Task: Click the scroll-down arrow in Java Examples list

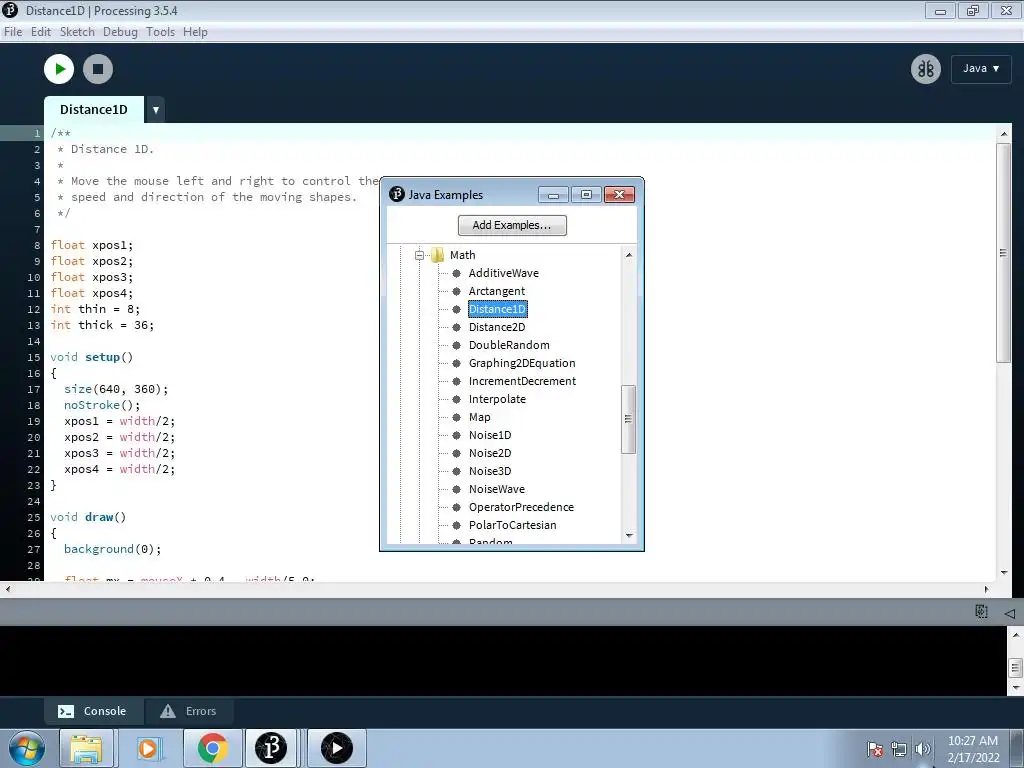Action: pos(629,536)
